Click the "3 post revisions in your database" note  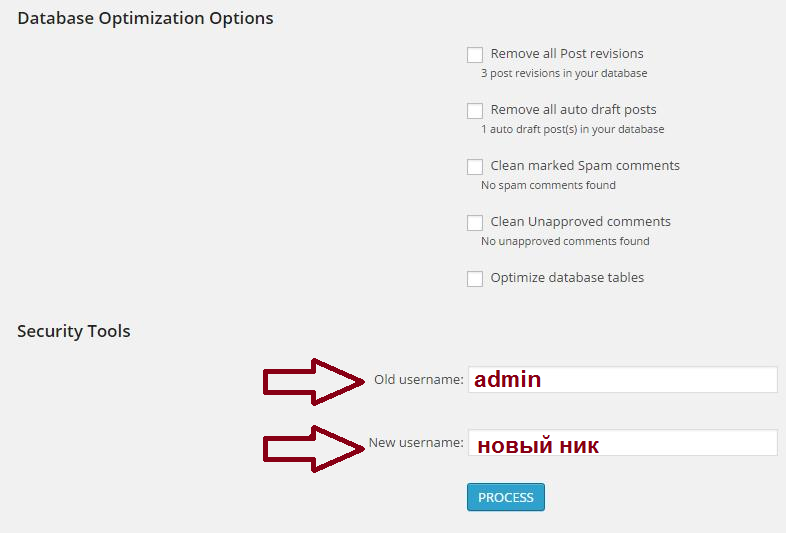(564, 74)
